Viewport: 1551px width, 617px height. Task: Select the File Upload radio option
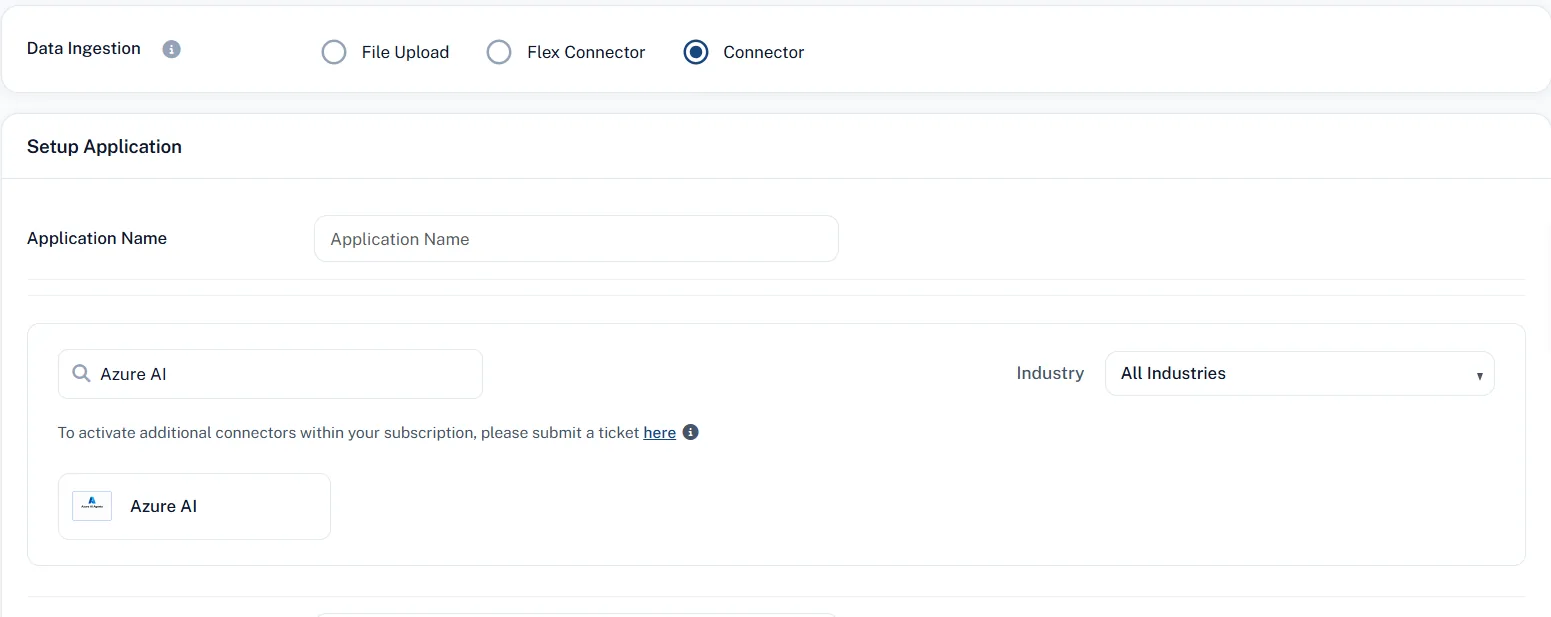(x=334, y=52)
